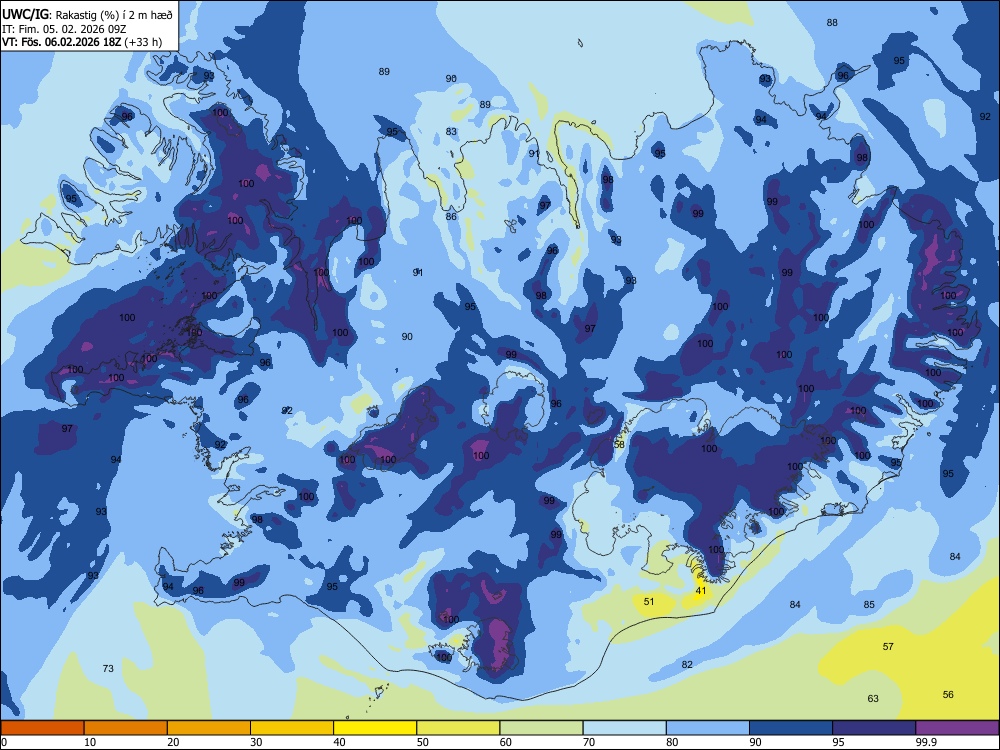Screen dimensions: 1000x750
Task: Click the orange 10–20 legend swatch
Action: (x=126, y=728)
